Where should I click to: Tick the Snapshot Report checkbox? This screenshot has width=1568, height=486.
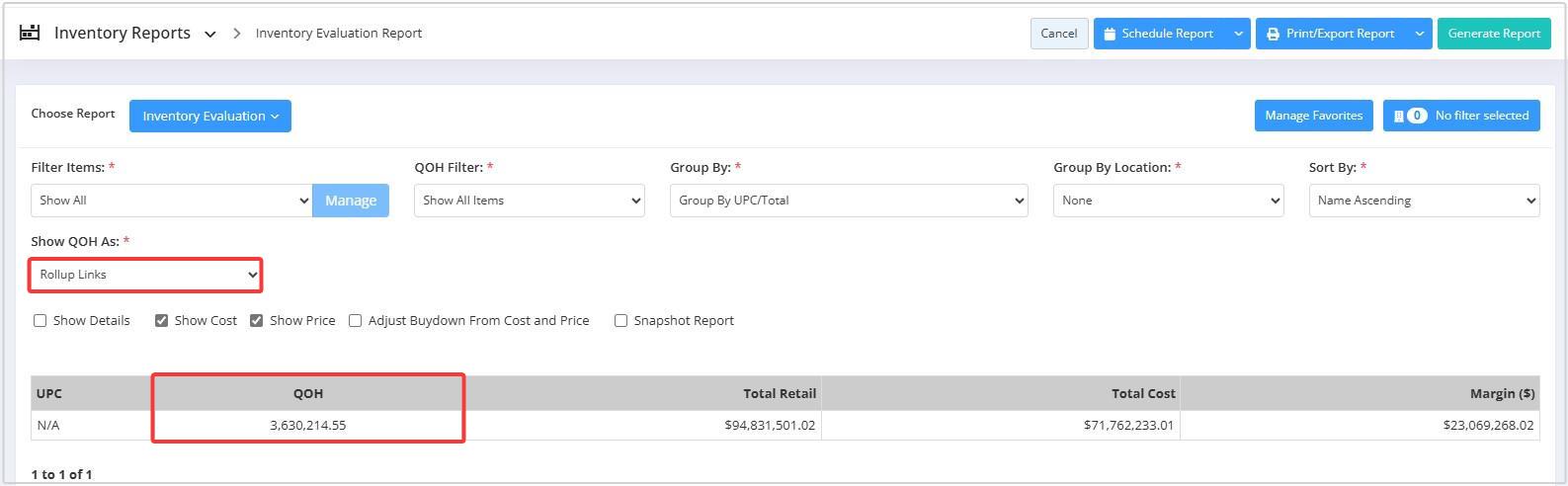(x=620, y=320)
